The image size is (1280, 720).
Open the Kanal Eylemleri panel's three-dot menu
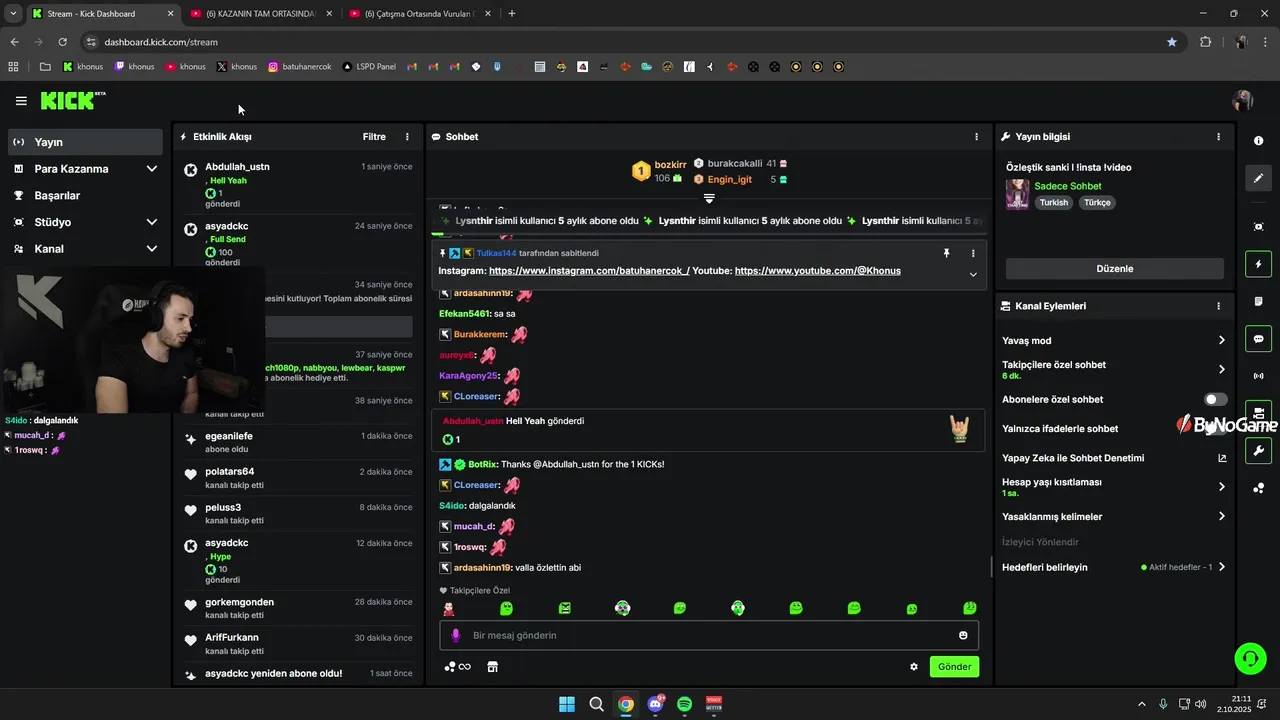1218,306
